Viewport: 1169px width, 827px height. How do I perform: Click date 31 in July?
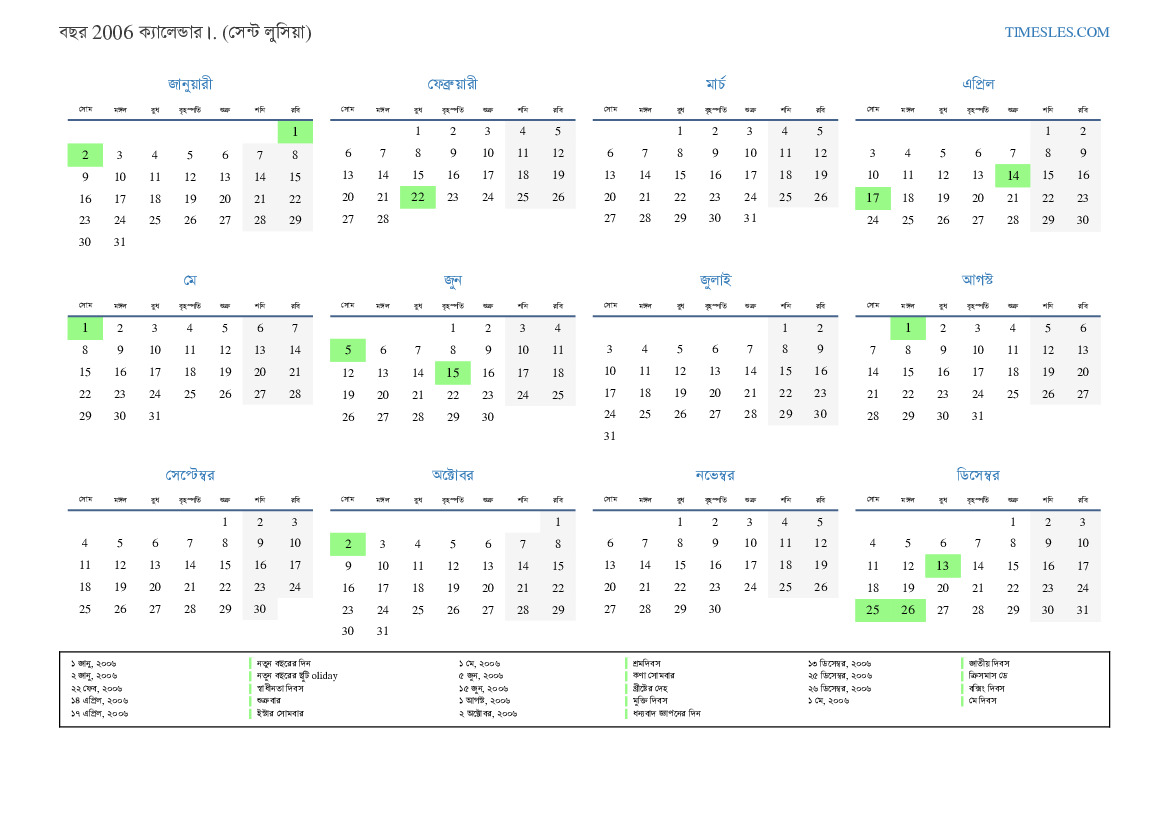click(x=610, y=436)
